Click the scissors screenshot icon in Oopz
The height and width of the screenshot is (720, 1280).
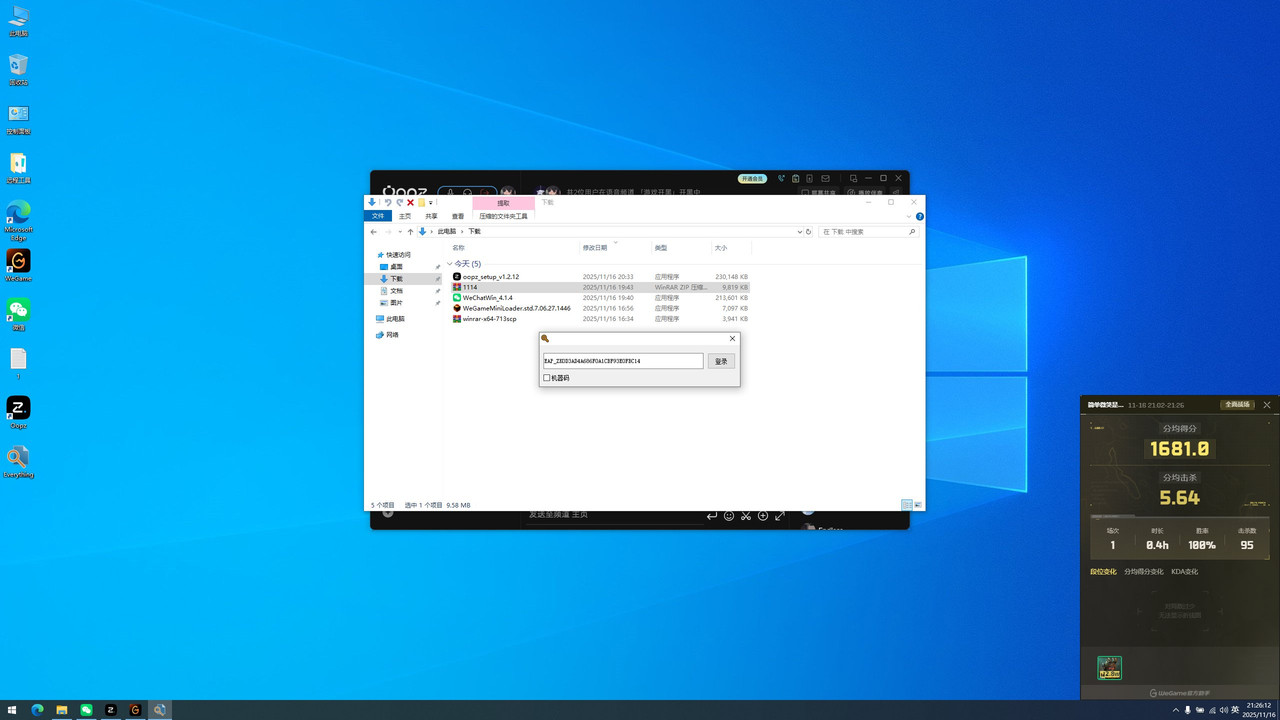click(746, 516)
